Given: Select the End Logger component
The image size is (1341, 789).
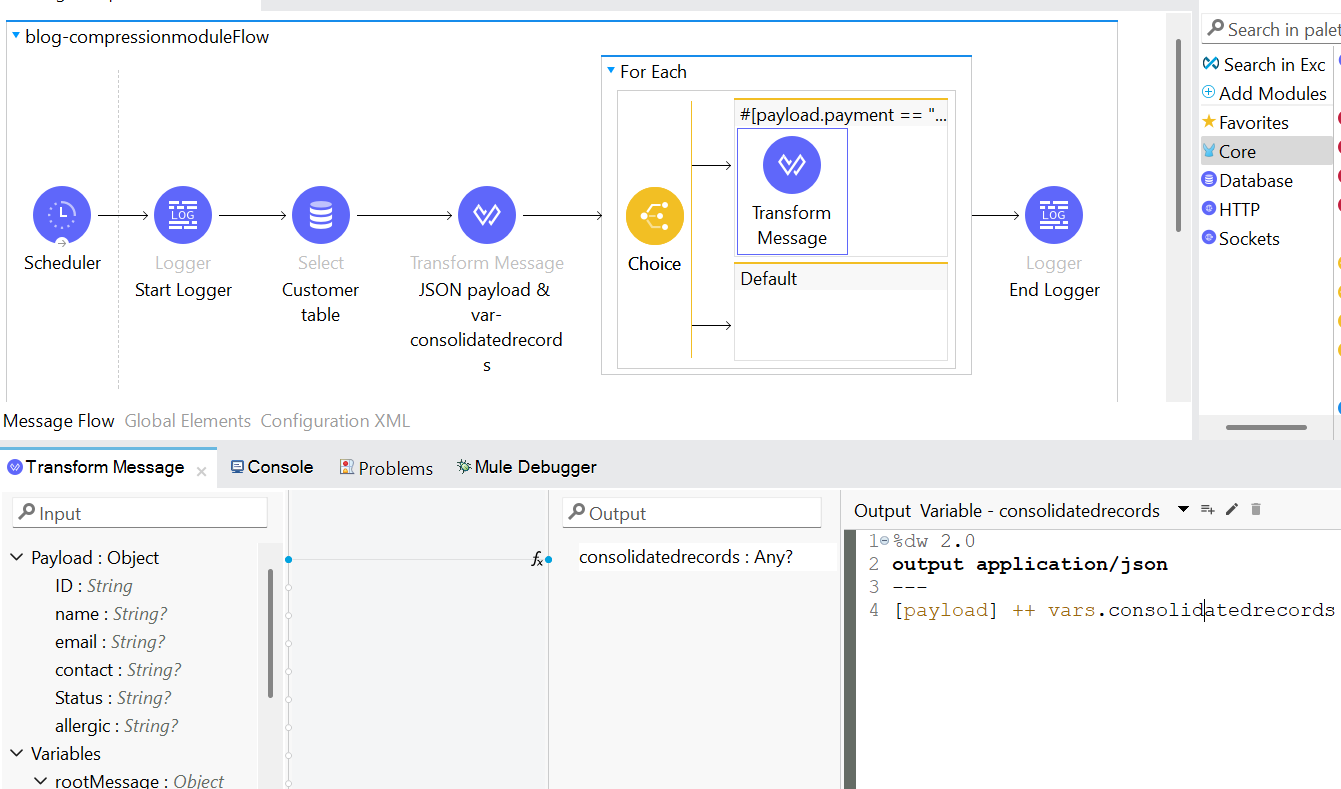Looking at the screenshot, I should point(1053,214).
